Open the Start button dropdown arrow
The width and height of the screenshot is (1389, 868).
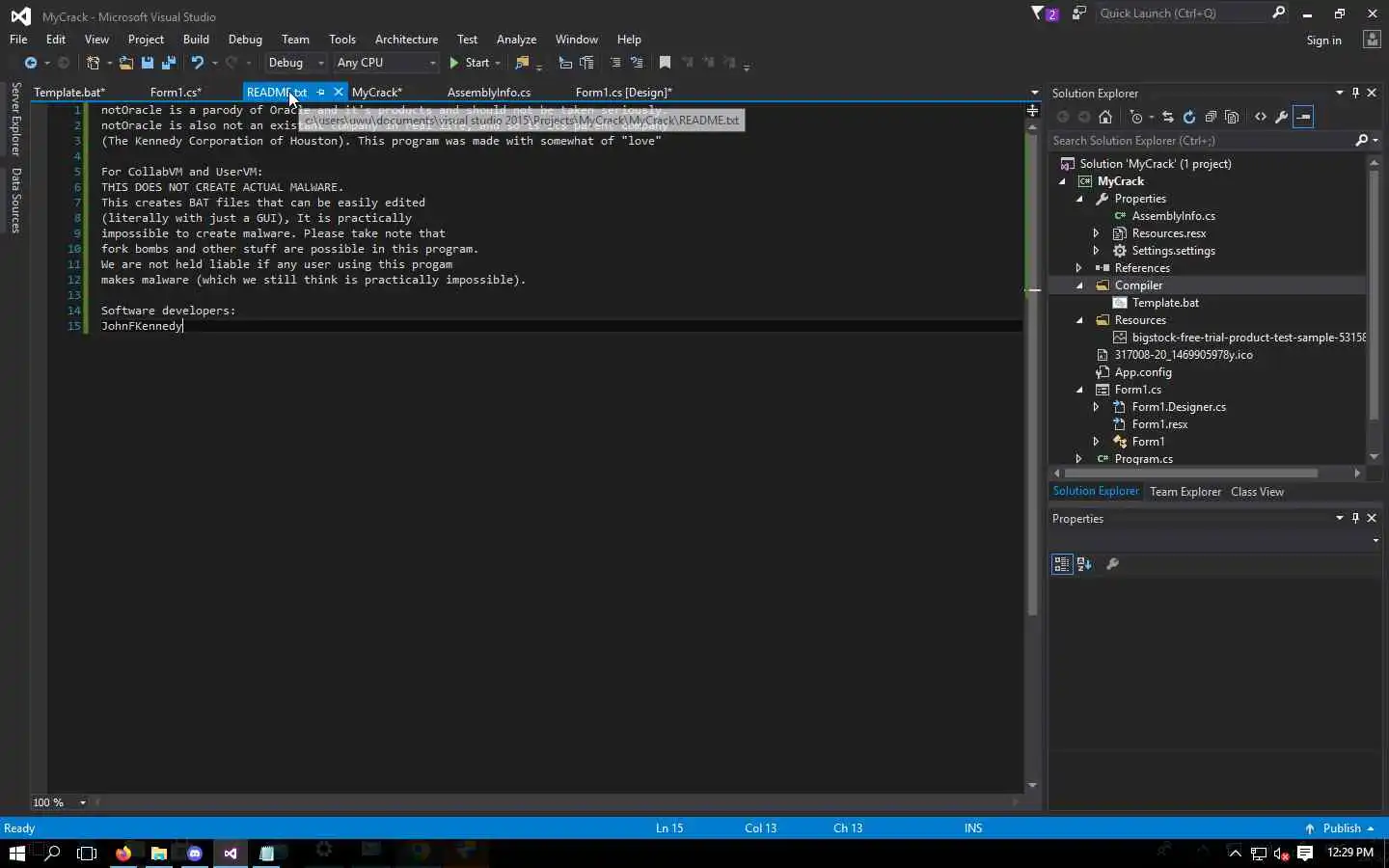coord(498,63)
